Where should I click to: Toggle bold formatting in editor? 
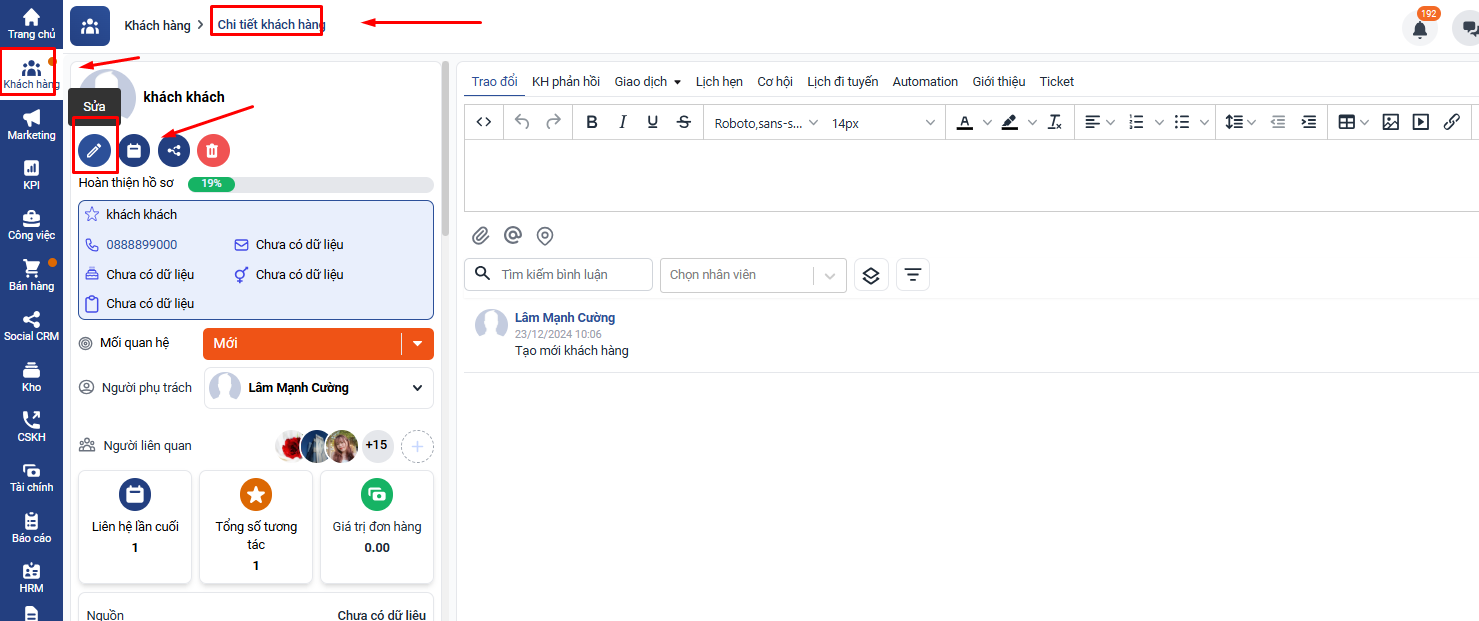click(592, 122)
